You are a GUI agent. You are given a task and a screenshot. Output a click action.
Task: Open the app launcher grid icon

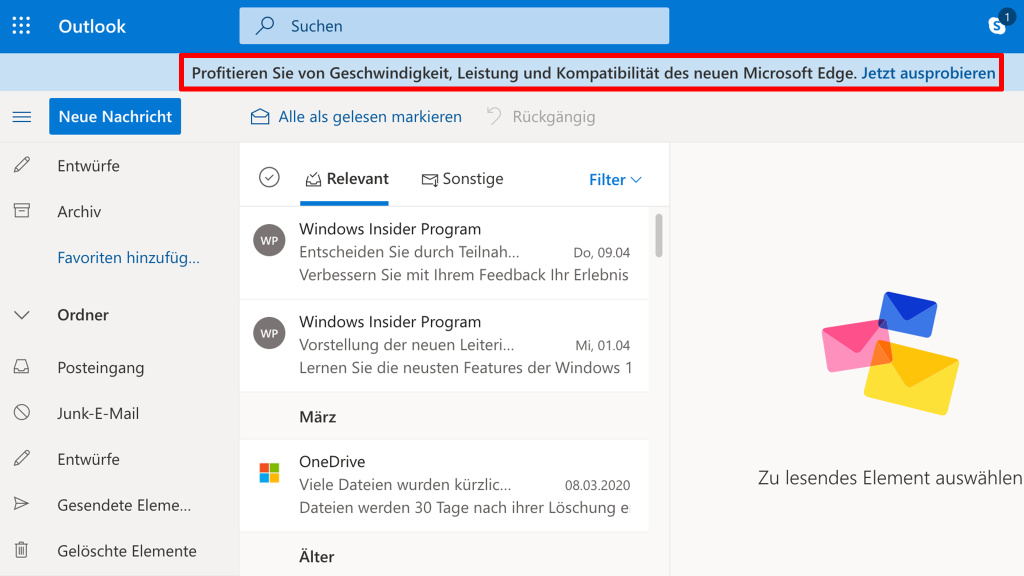(22, 26)
